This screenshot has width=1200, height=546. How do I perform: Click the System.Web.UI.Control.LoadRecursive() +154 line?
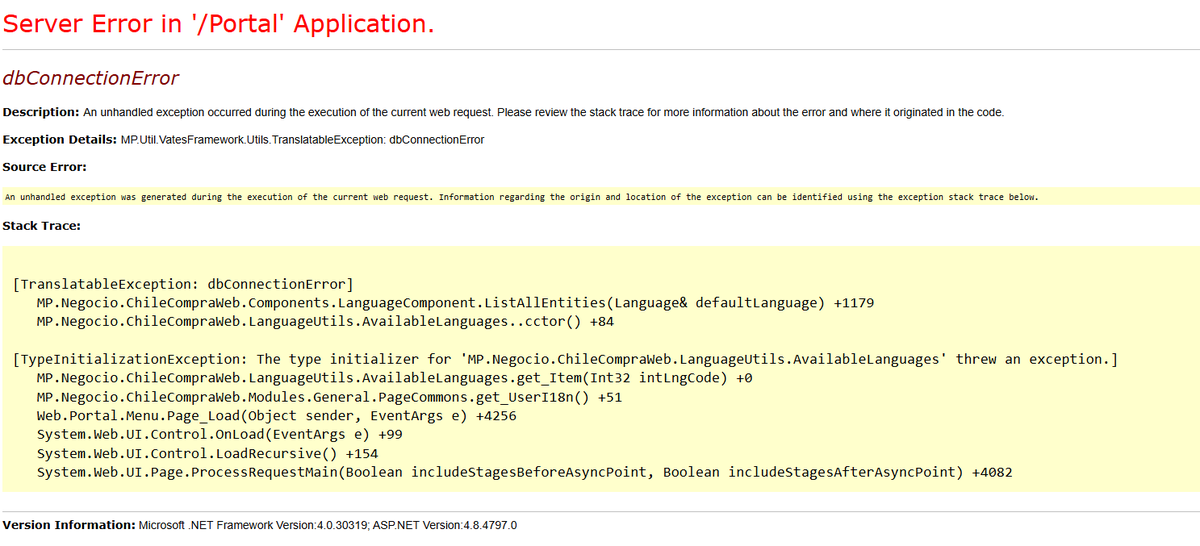207,453
